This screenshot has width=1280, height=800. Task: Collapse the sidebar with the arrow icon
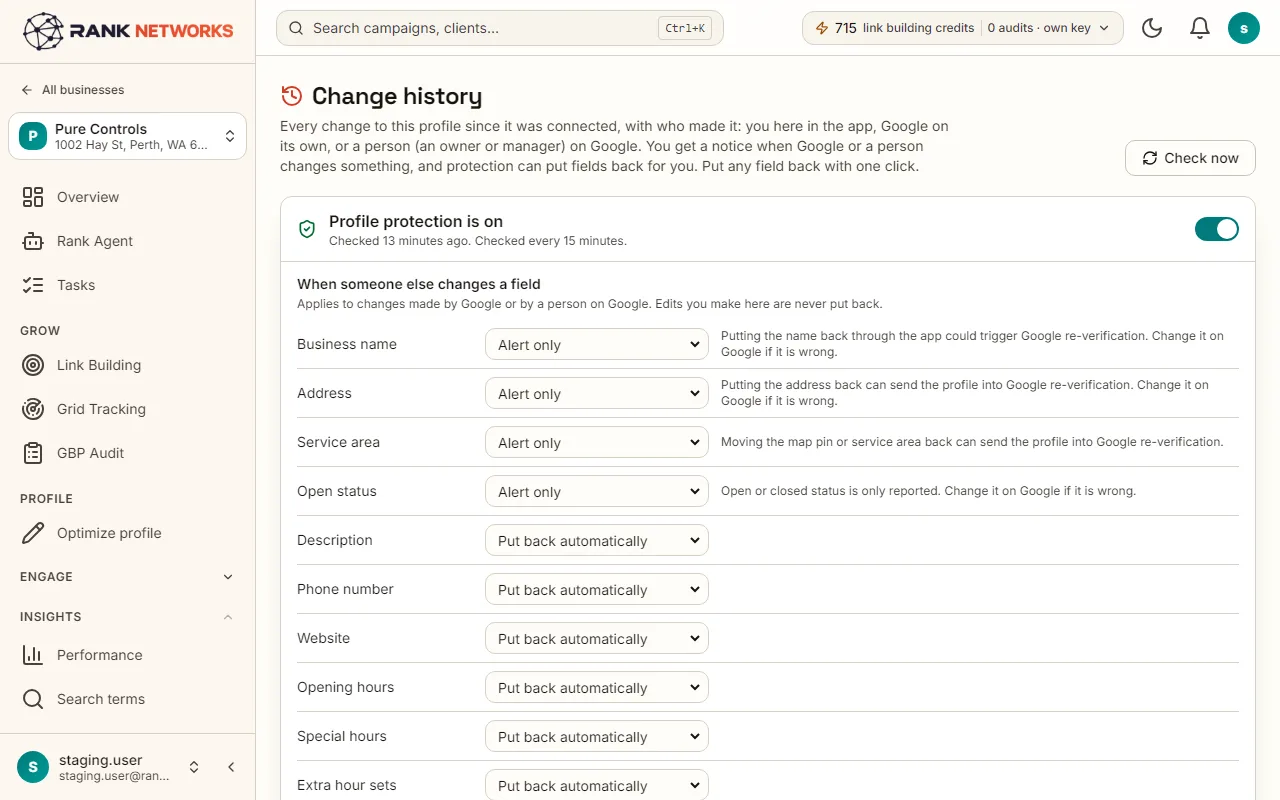pyautogui.click(x=231, y=767)
